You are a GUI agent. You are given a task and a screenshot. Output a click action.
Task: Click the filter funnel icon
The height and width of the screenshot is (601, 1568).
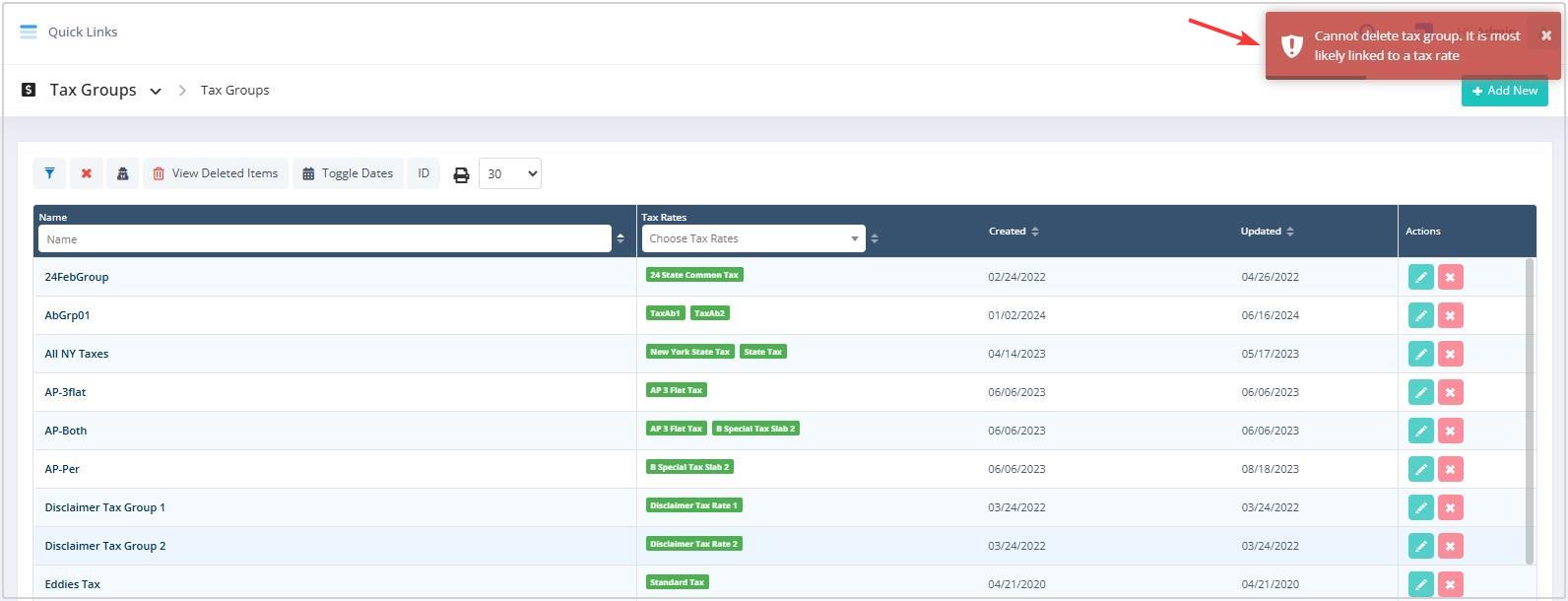tap(49, 173)
